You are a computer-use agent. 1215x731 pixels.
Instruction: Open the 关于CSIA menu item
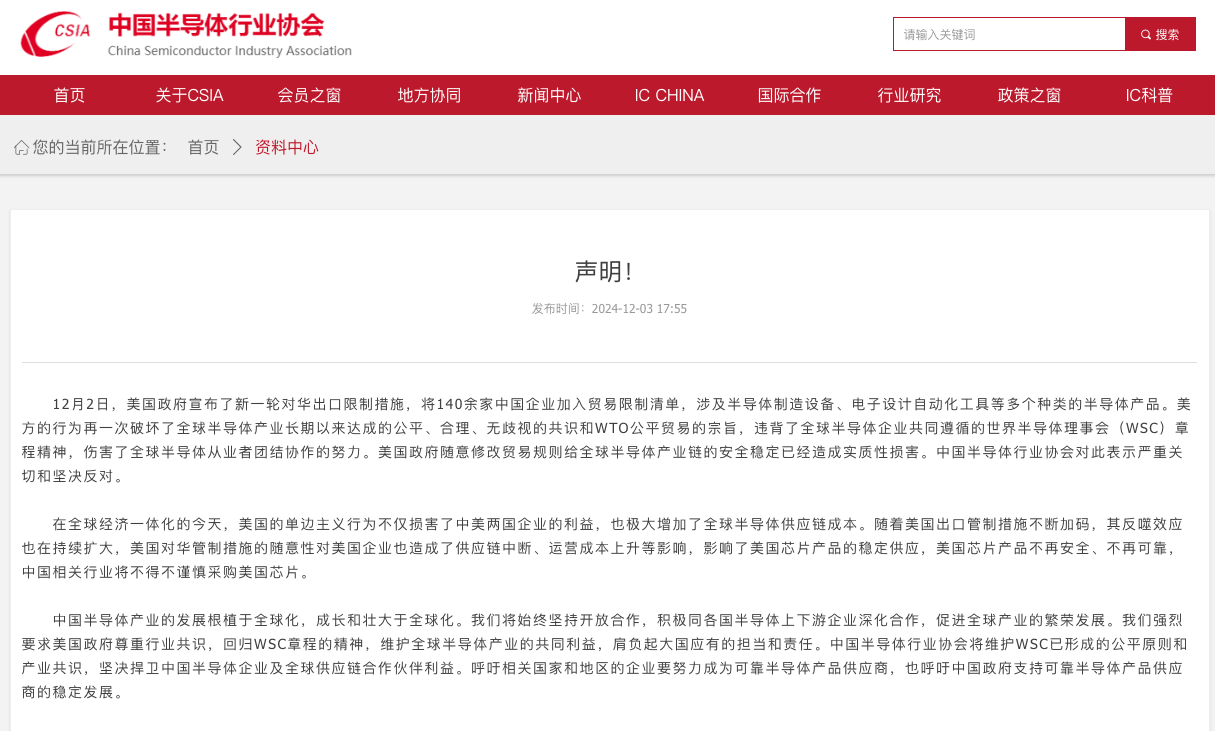pyautogui.click(x=189, y=95)
